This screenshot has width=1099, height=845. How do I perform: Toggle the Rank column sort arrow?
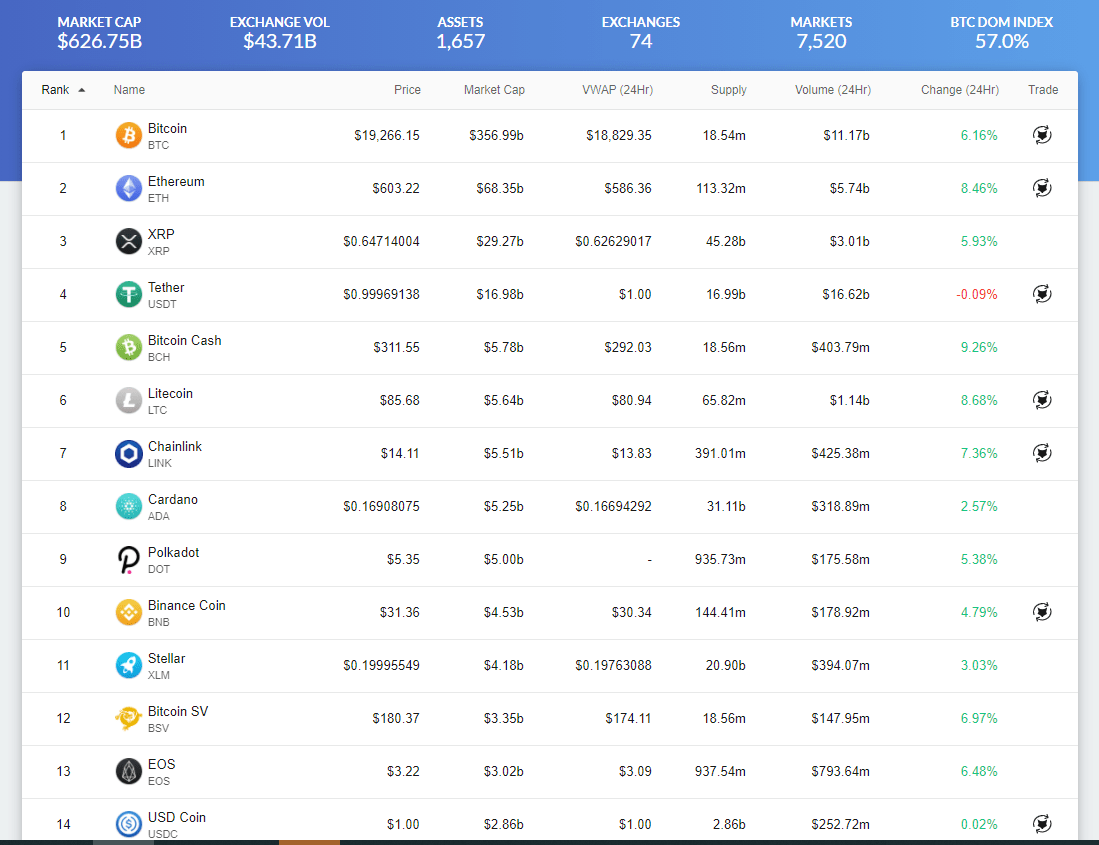click(x=81, y=90)
